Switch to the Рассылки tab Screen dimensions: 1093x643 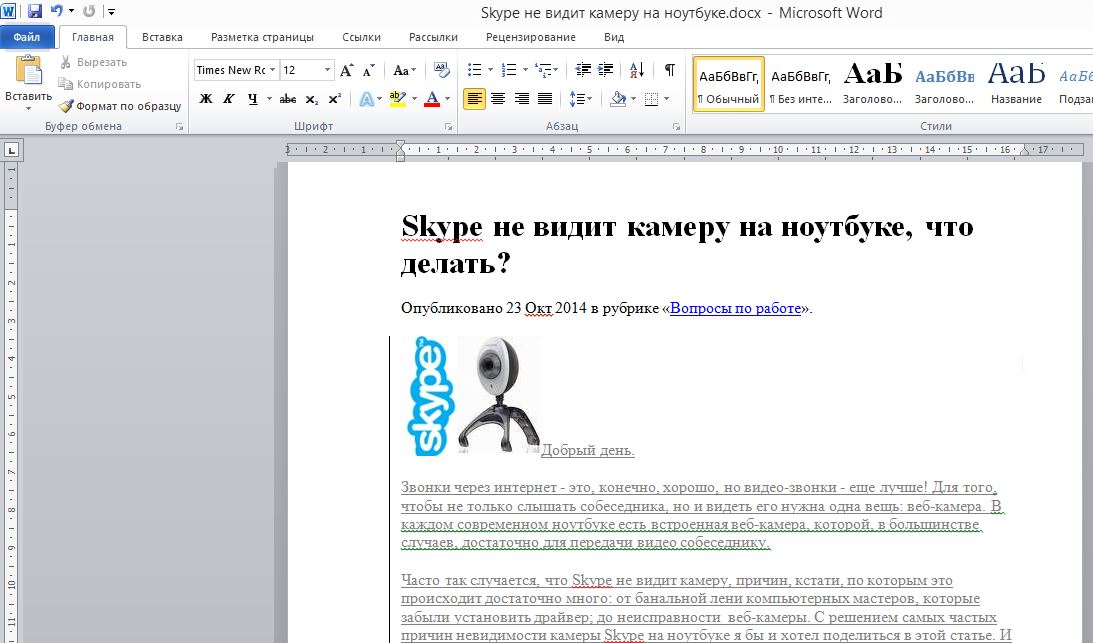(433, 37)
